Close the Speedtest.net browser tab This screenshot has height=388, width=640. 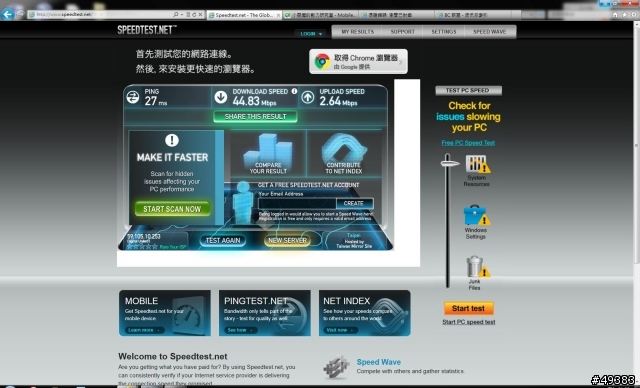pos(278,15)
